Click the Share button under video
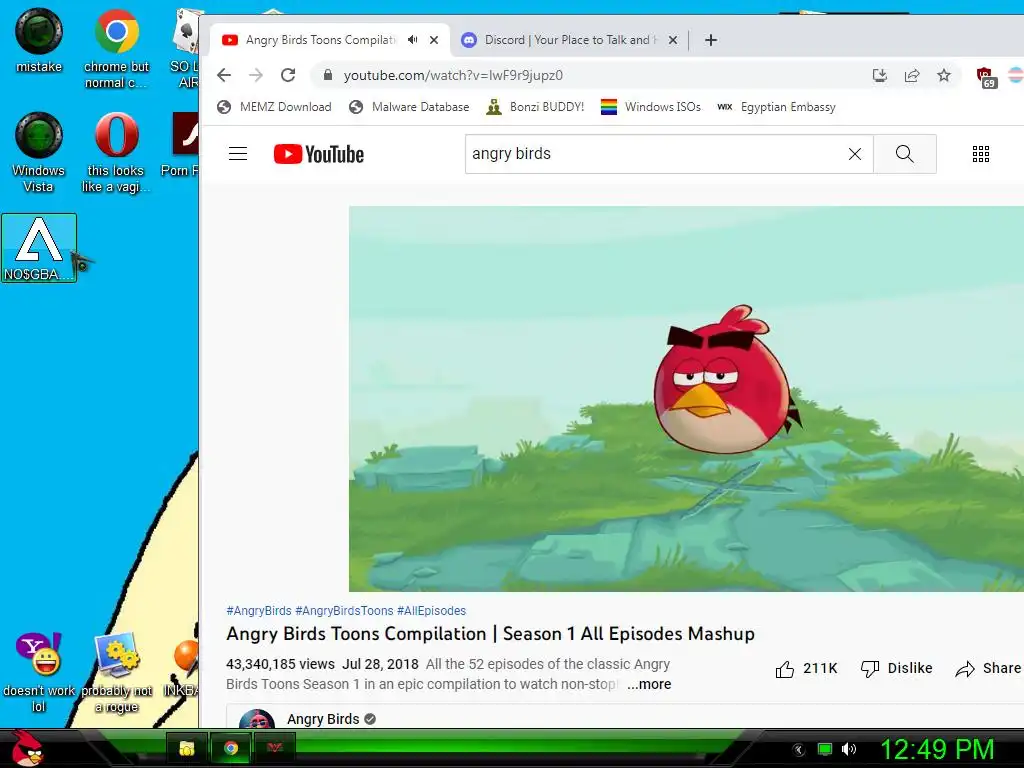Viewport: 1024px width, 768px height. click(988, 669)
